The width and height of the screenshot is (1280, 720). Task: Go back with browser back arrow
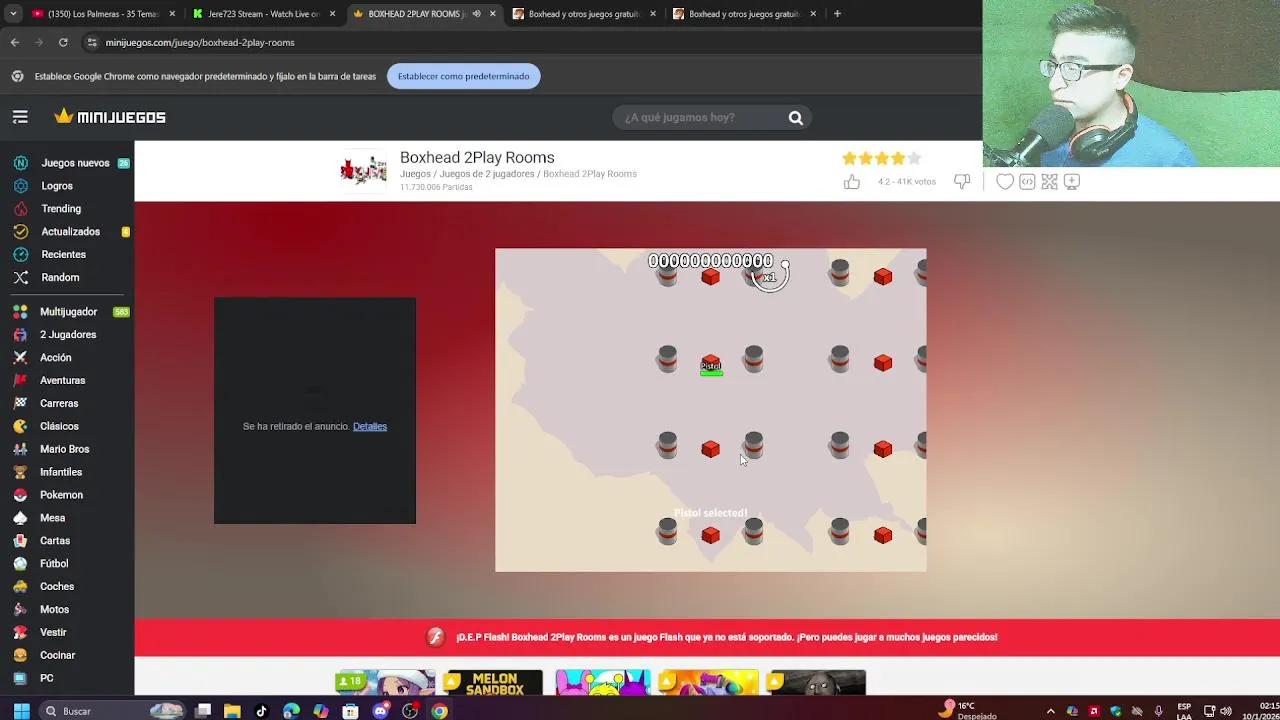click(15, 42)
